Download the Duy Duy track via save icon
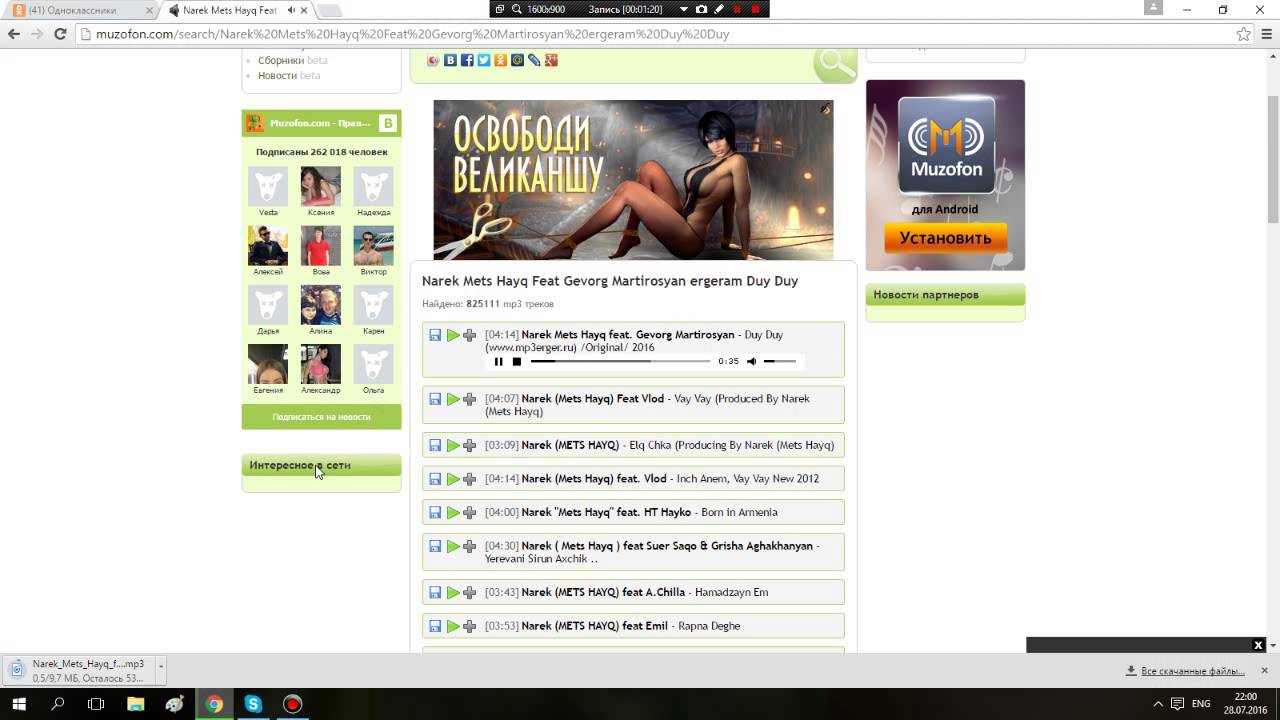This screenshot has width=1280, height=720. point(435,335)
